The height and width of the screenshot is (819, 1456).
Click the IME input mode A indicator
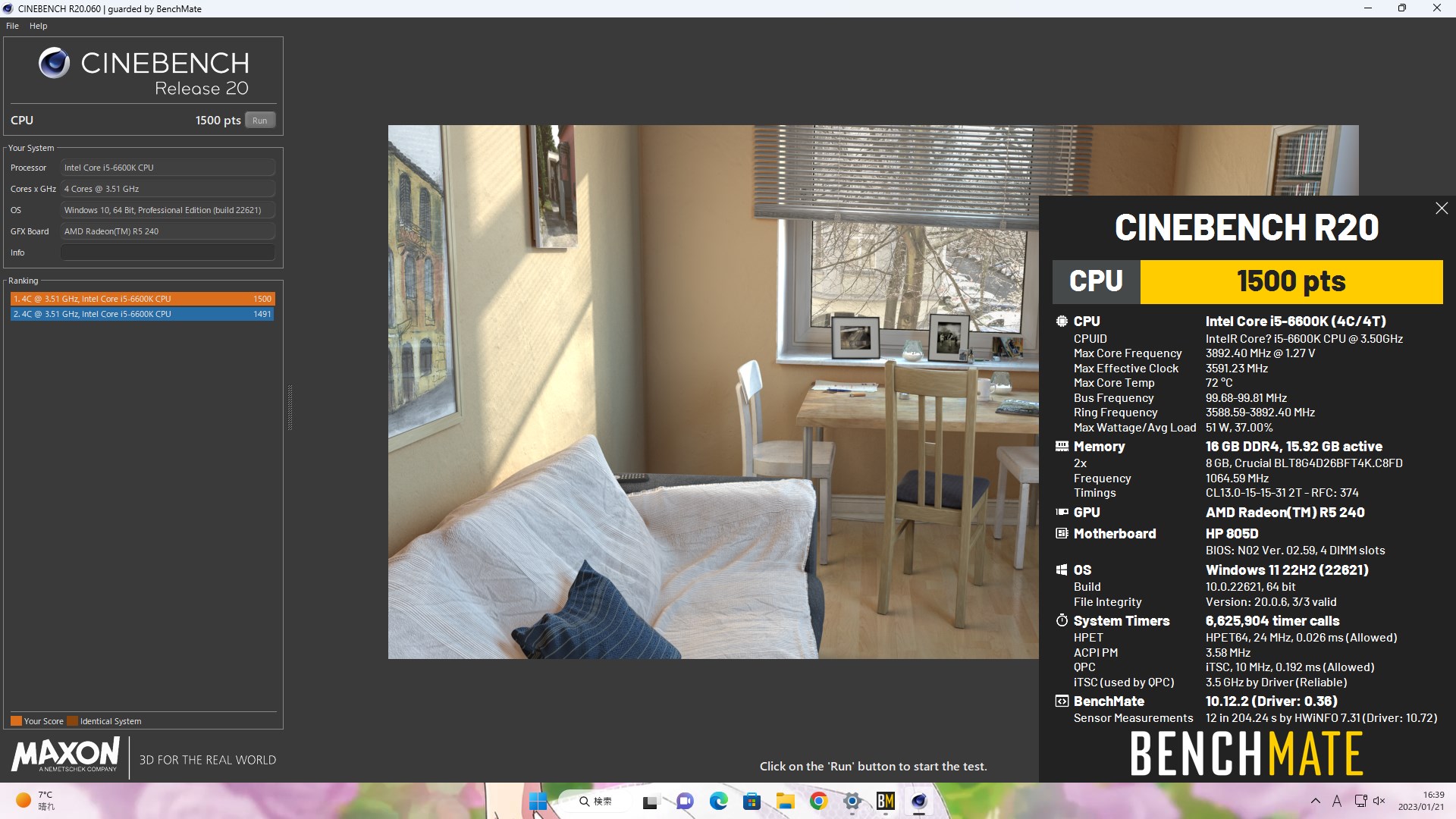pos(1337,801)
